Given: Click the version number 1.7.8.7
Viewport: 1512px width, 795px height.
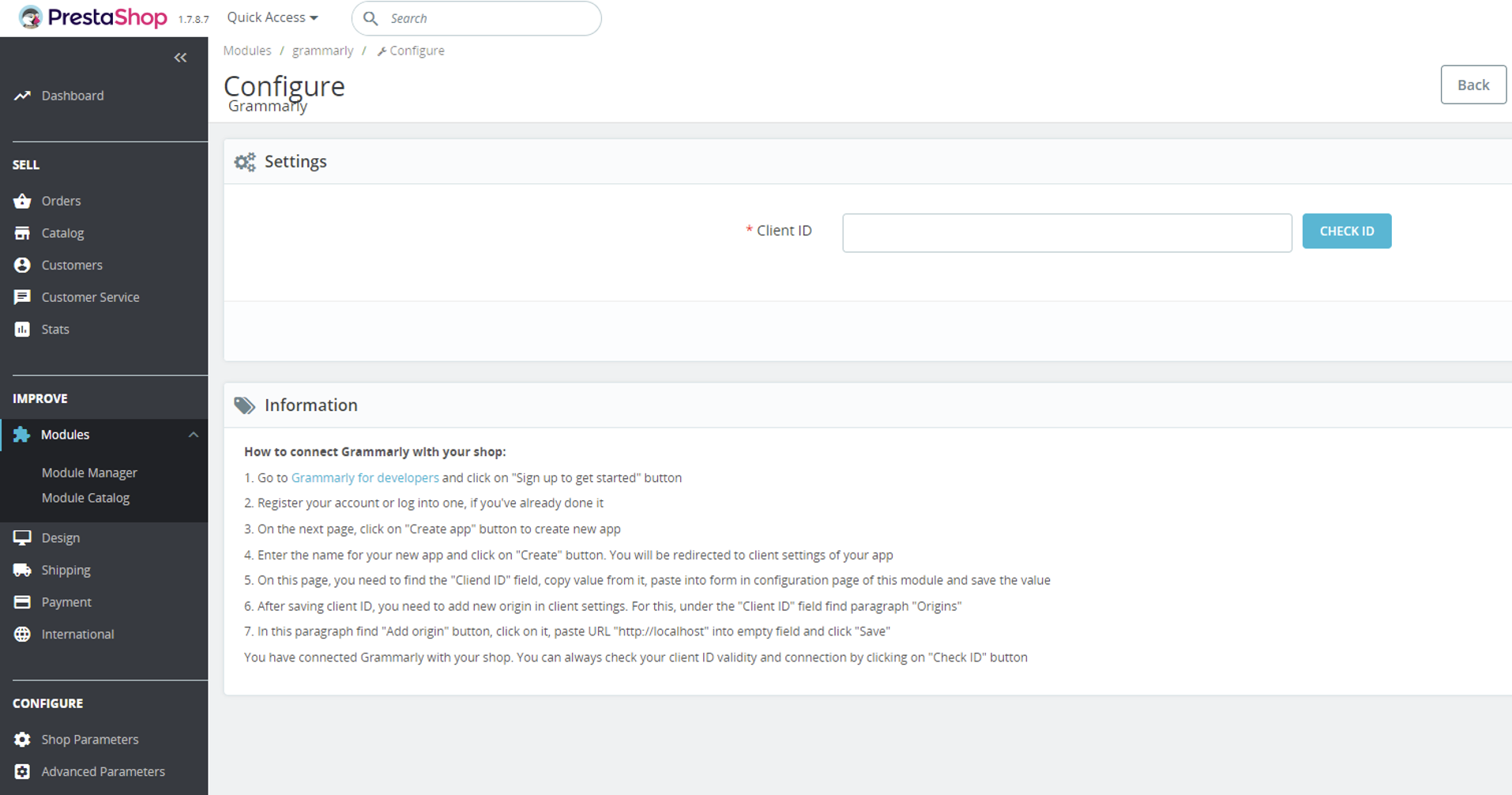Looking at the screenshot, I should coord(194,20).
